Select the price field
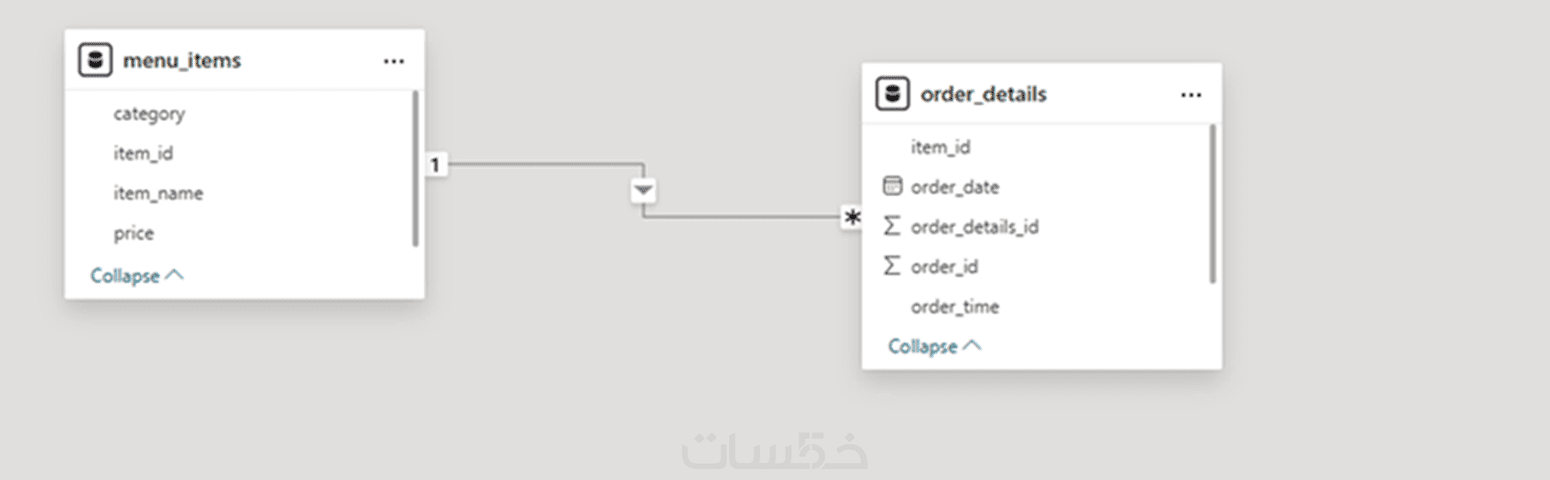Screen dimensions: 1550x480 pyautogui.click(x=134, y=234)
